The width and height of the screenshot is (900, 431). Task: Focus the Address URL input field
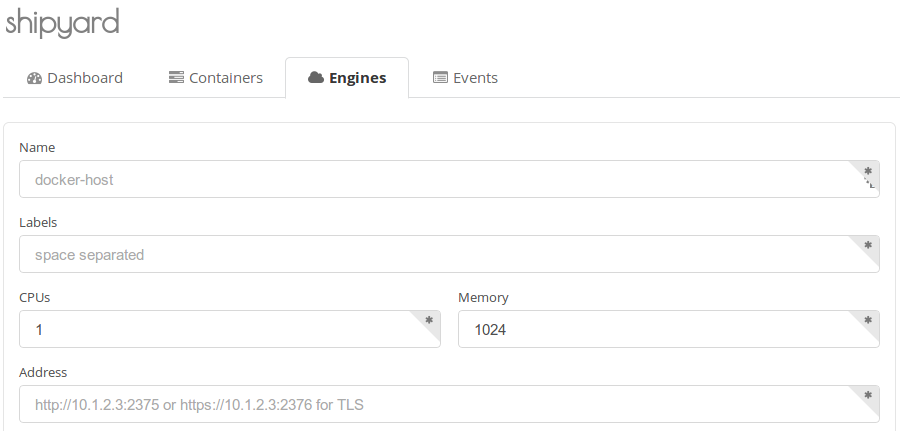click(430, 405)
